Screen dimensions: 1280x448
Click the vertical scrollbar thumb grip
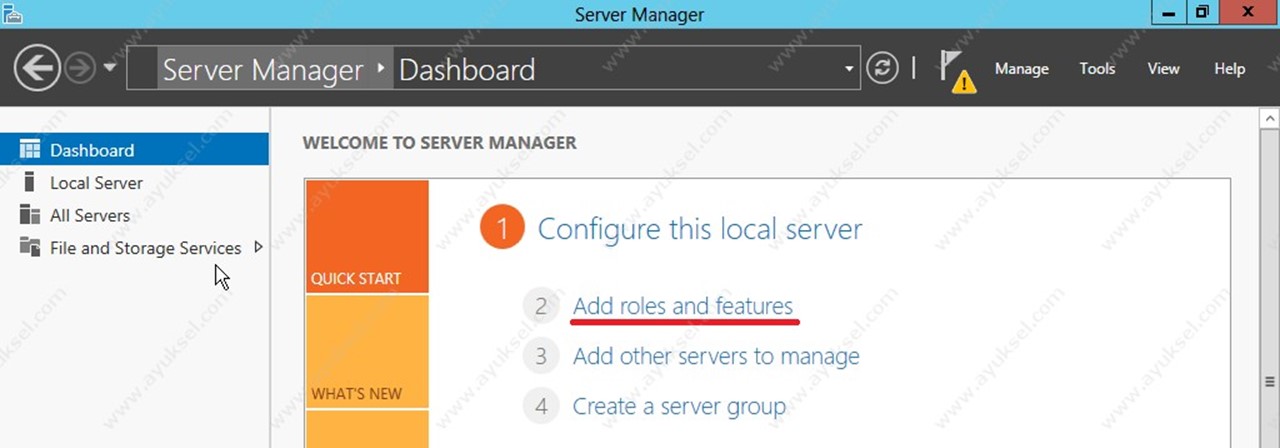click(x=1271, y=382)
